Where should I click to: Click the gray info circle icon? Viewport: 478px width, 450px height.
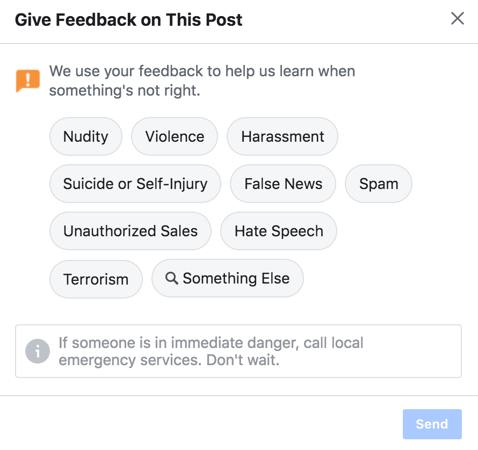click(x=37, y=351)
